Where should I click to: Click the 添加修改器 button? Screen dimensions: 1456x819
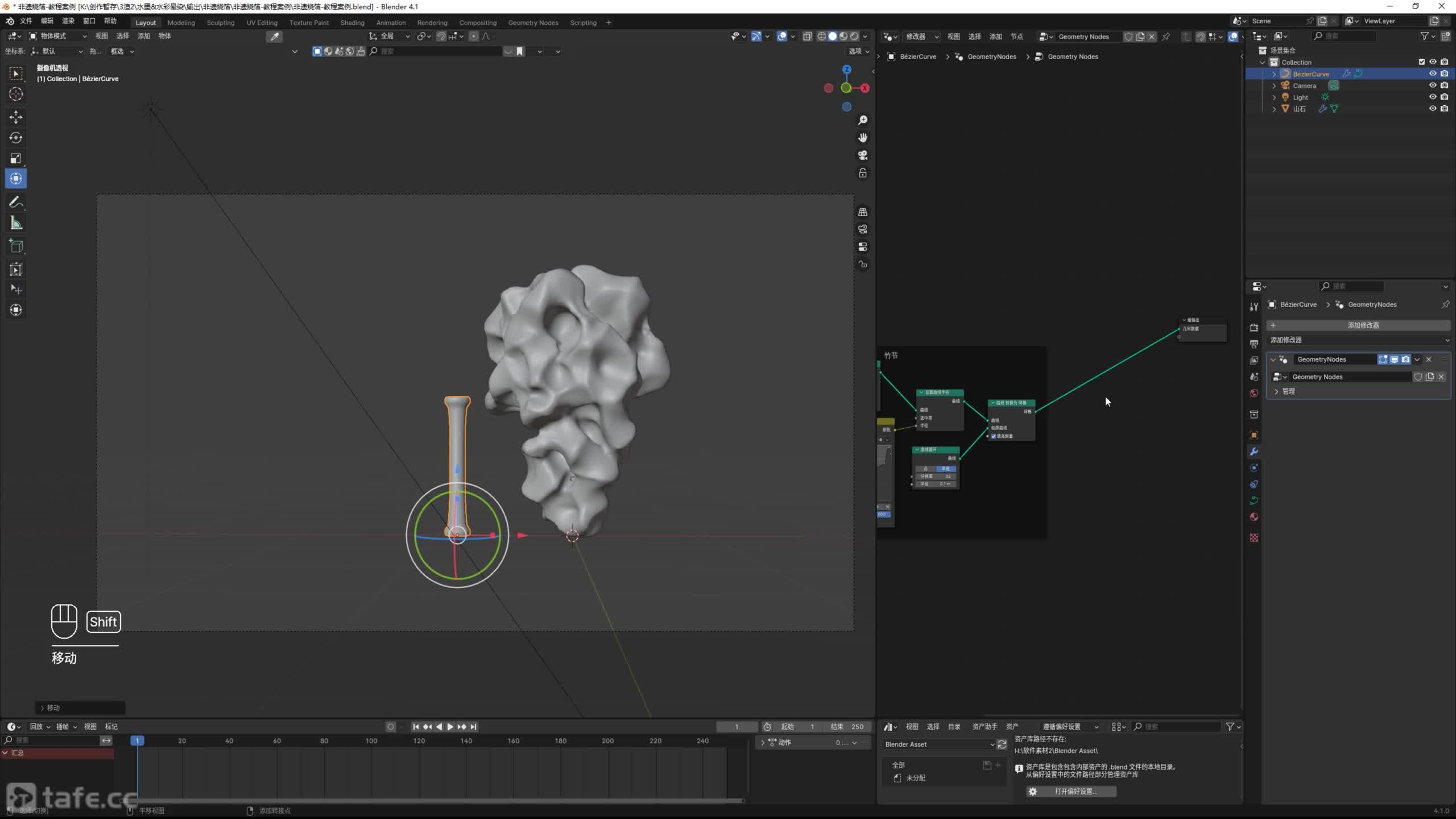[1362, 325]
